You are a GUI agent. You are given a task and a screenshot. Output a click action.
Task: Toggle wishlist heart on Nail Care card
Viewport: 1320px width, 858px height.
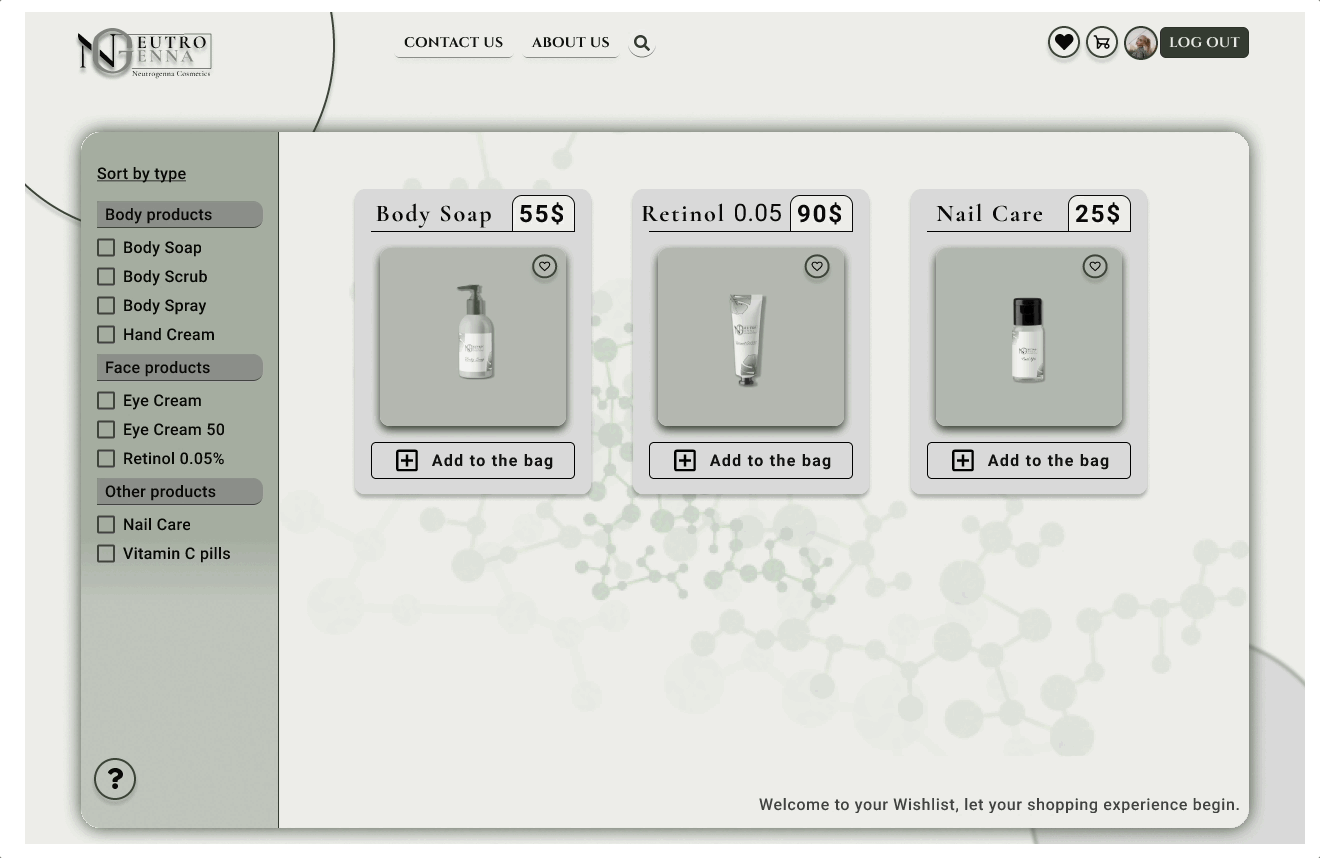[1095, 266]
